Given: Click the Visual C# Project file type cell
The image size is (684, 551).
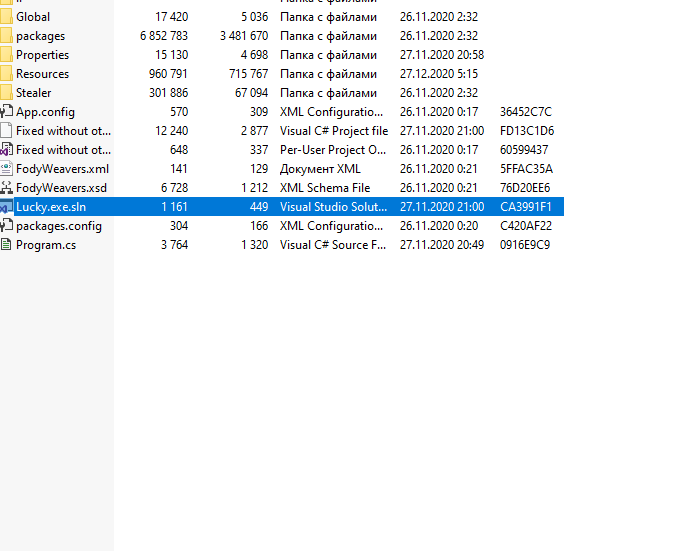Looking at the screenshot, I should (333, 131).
